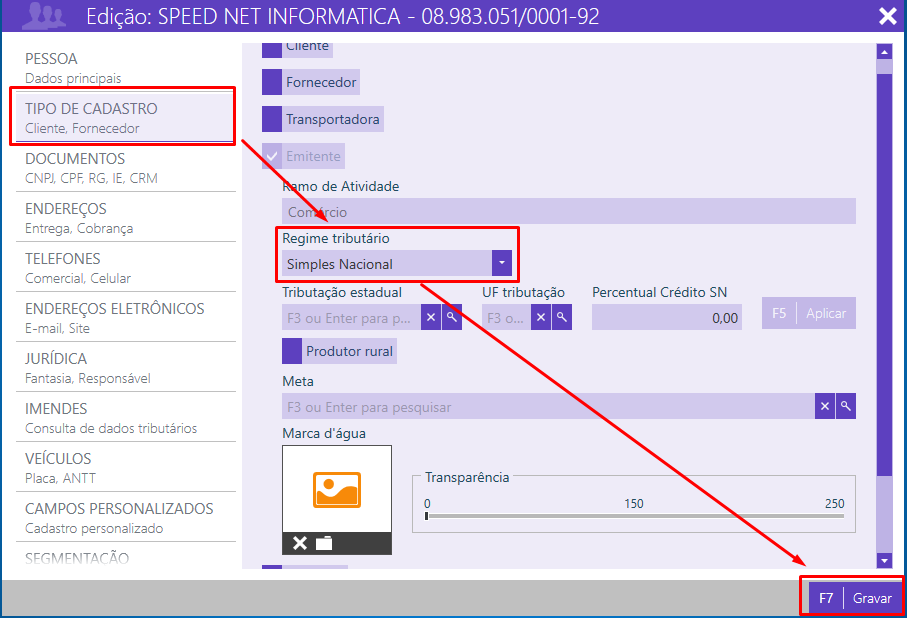Click F7 Gravar to save
The image size is (907, 618).
[855, 598]
